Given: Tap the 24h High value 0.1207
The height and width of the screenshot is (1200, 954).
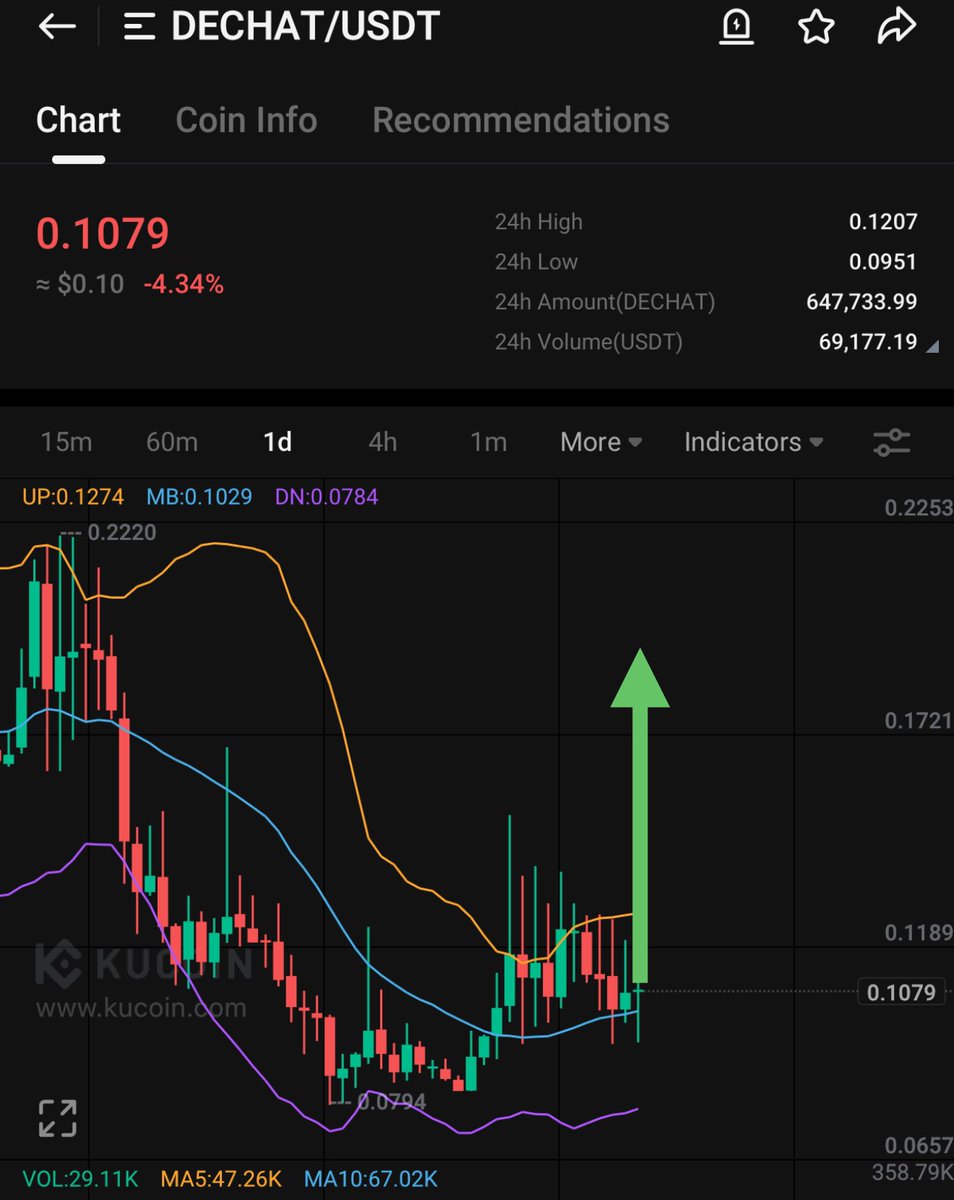Looking at the screenshot, I should pos(883,222).
